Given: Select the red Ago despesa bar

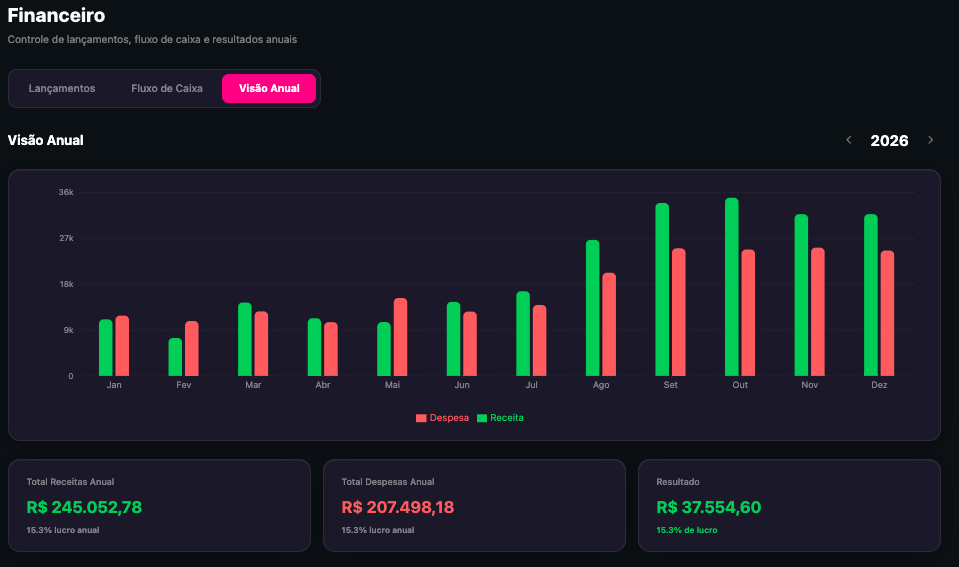Looking at the screenshot, I should (x=609, y=324).
